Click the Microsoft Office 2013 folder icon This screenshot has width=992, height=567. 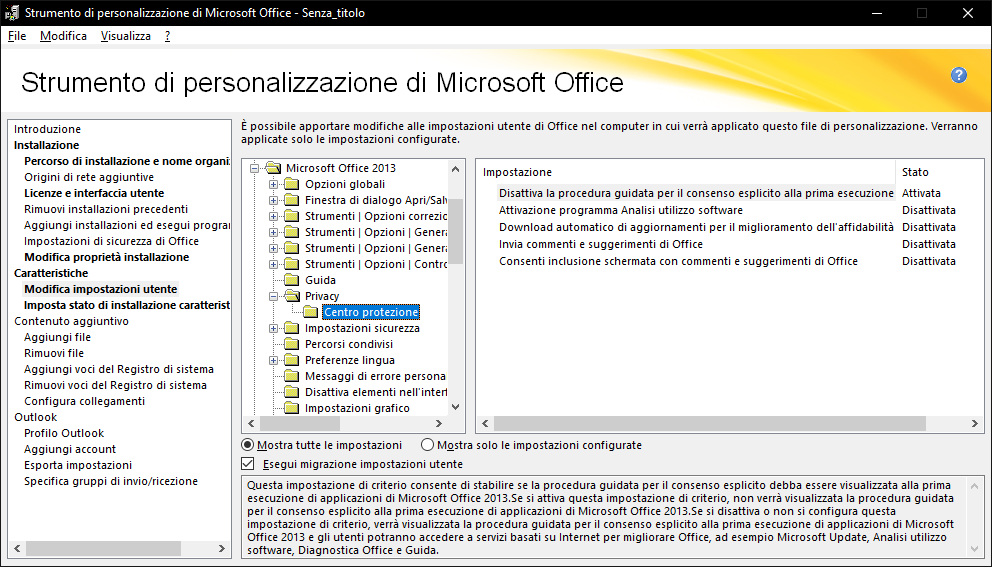(273, 168)
